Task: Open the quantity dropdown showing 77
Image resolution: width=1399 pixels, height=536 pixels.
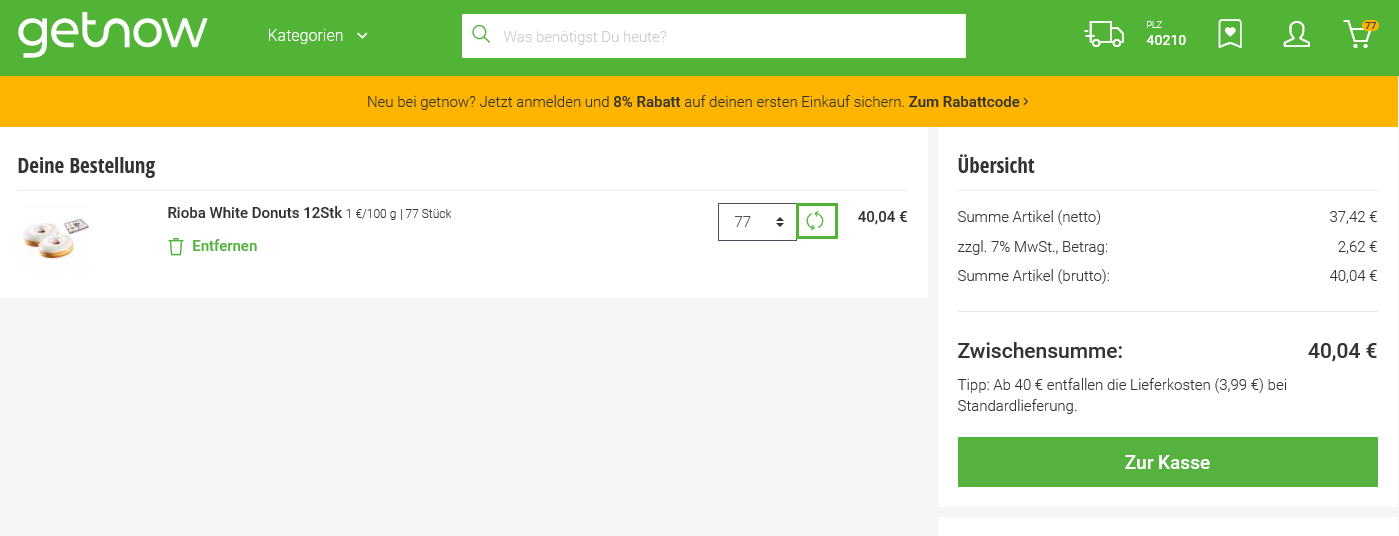Action: [x=757, y=222]
